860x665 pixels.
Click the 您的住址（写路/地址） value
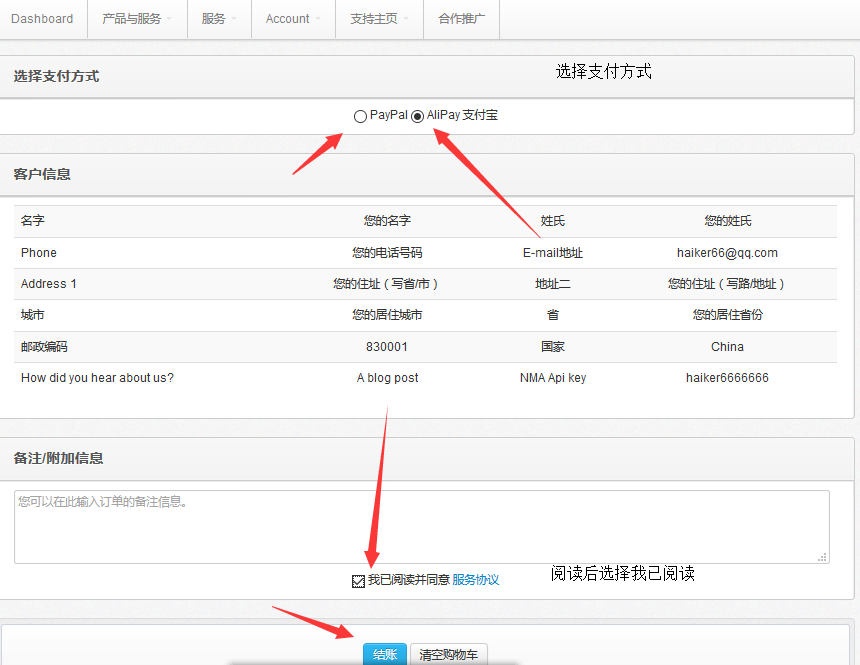tap(726, 284)
